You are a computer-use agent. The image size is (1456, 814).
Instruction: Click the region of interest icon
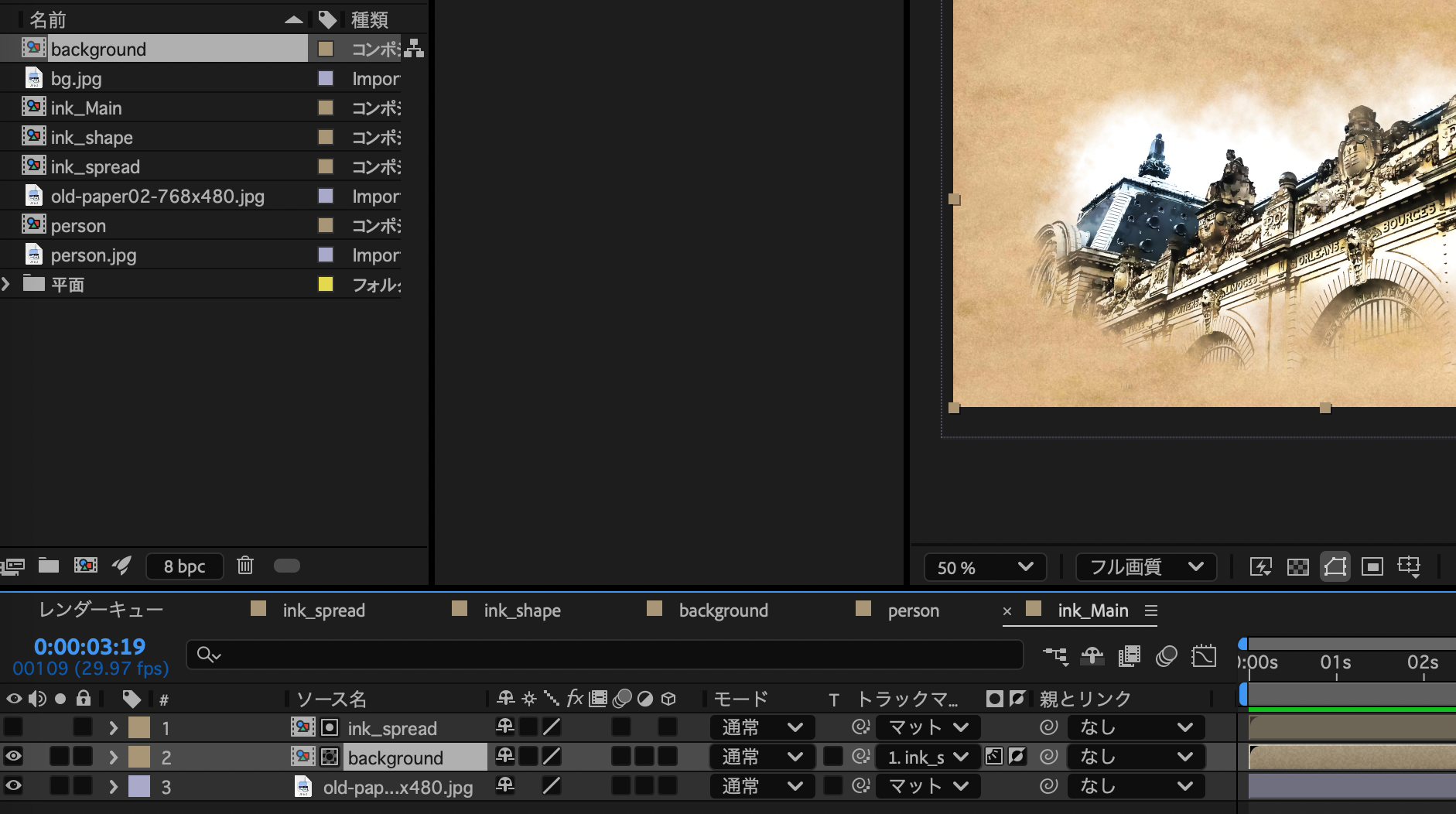tap(1372, 567)
